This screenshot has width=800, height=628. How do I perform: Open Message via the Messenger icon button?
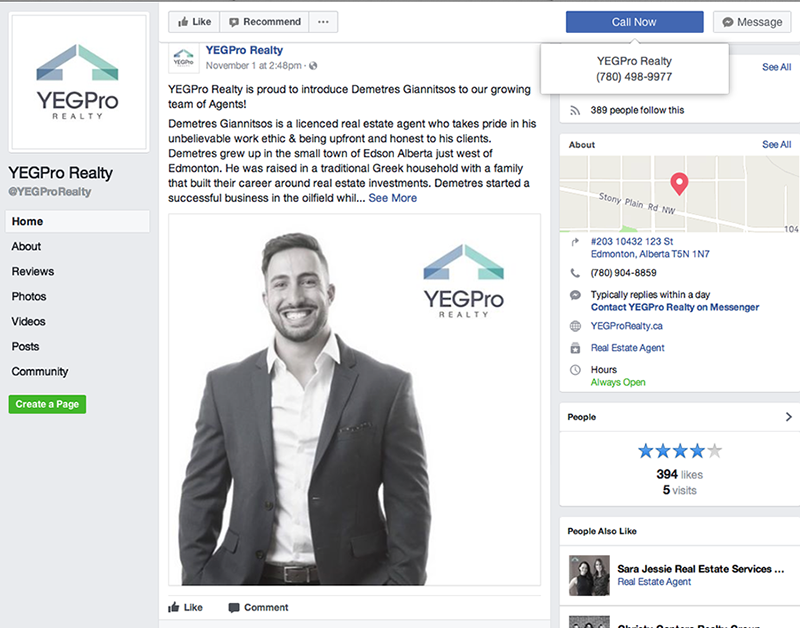752,22
